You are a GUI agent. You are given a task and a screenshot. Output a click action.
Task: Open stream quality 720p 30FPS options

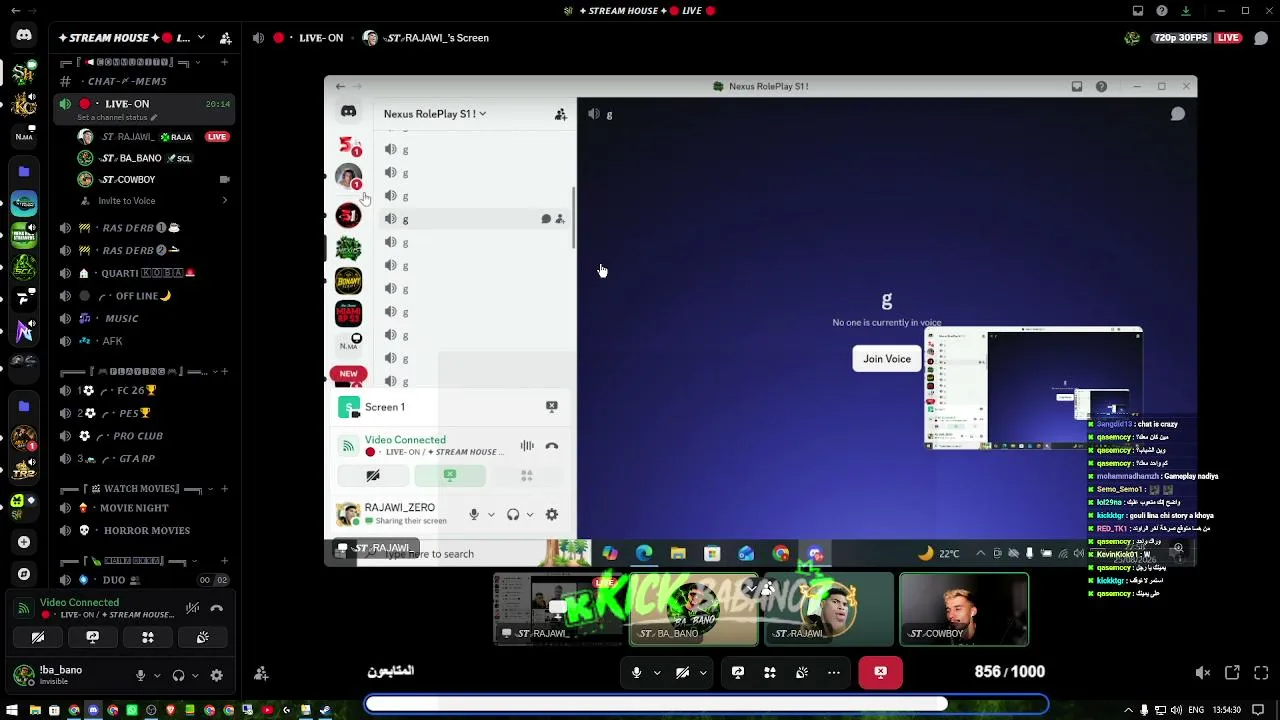click(x=1181, y=38)
